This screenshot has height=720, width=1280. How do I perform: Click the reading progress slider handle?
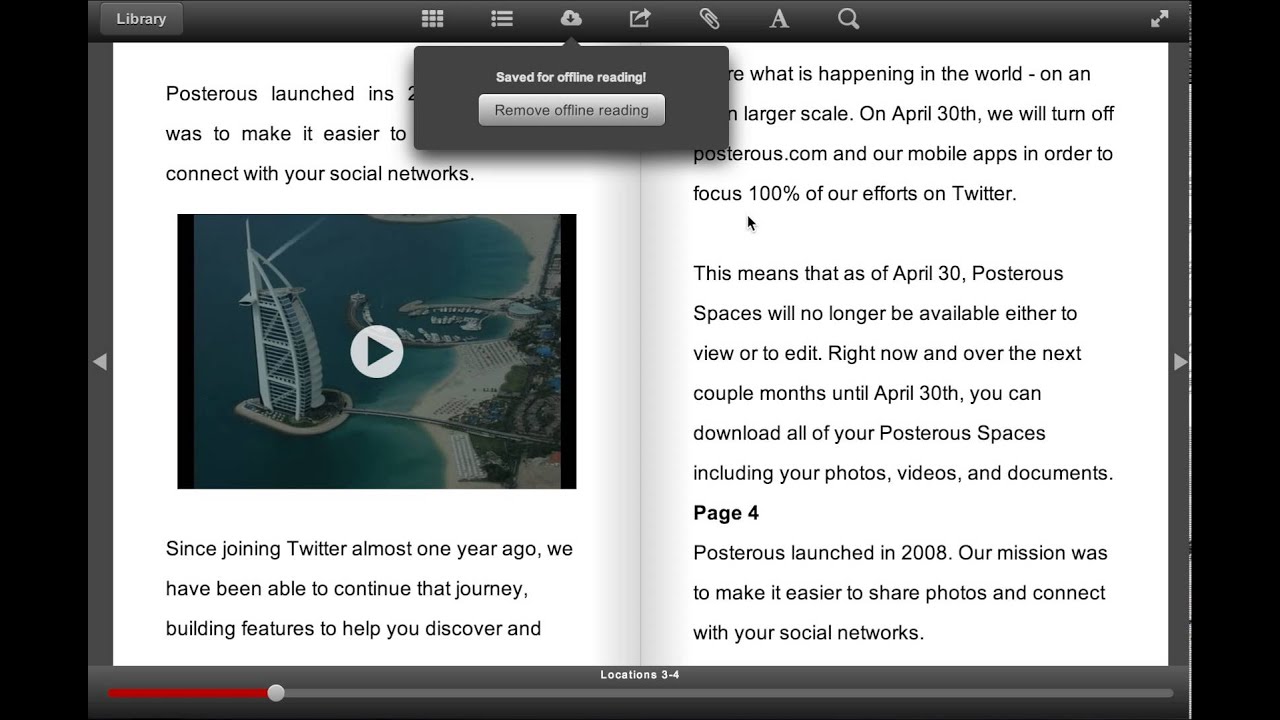276,693
